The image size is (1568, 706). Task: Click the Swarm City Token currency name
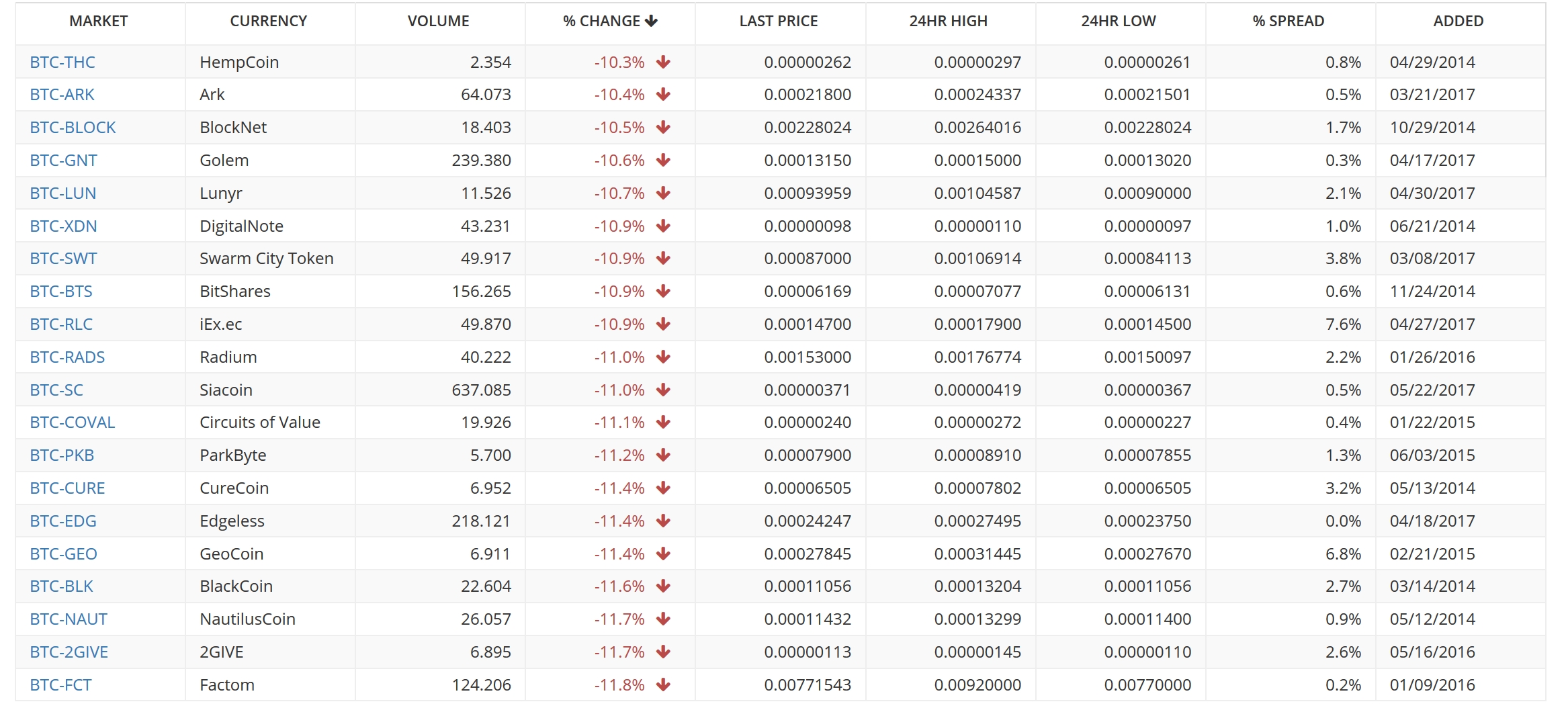tap(267, 258)
